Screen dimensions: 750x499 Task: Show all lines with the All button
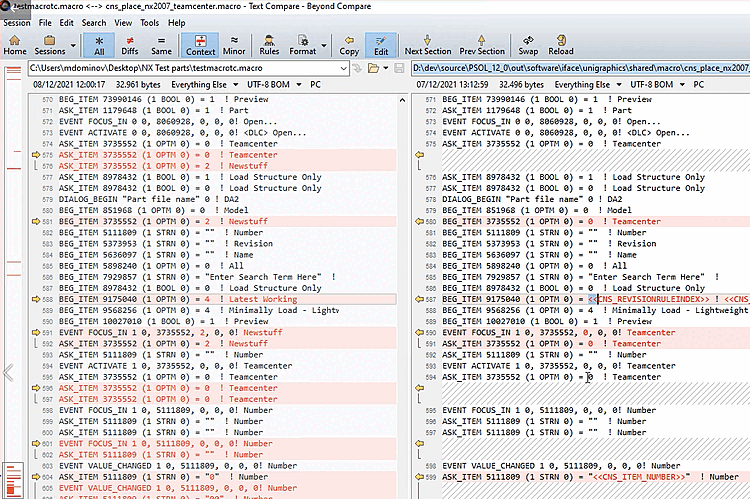point(98,44)
